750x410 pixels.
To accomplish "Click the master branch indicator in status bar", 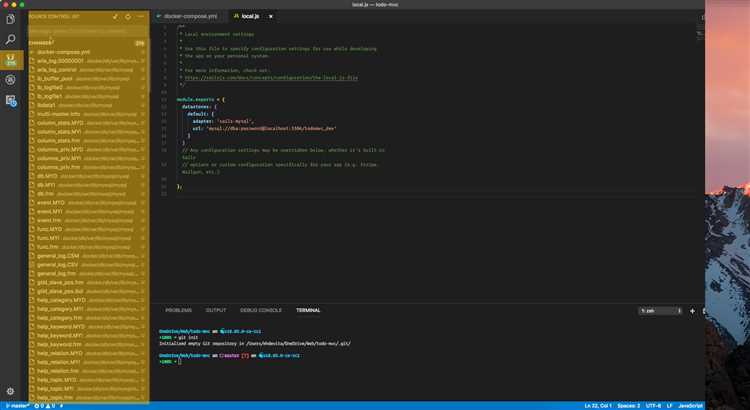I will (x=17, y=406).
